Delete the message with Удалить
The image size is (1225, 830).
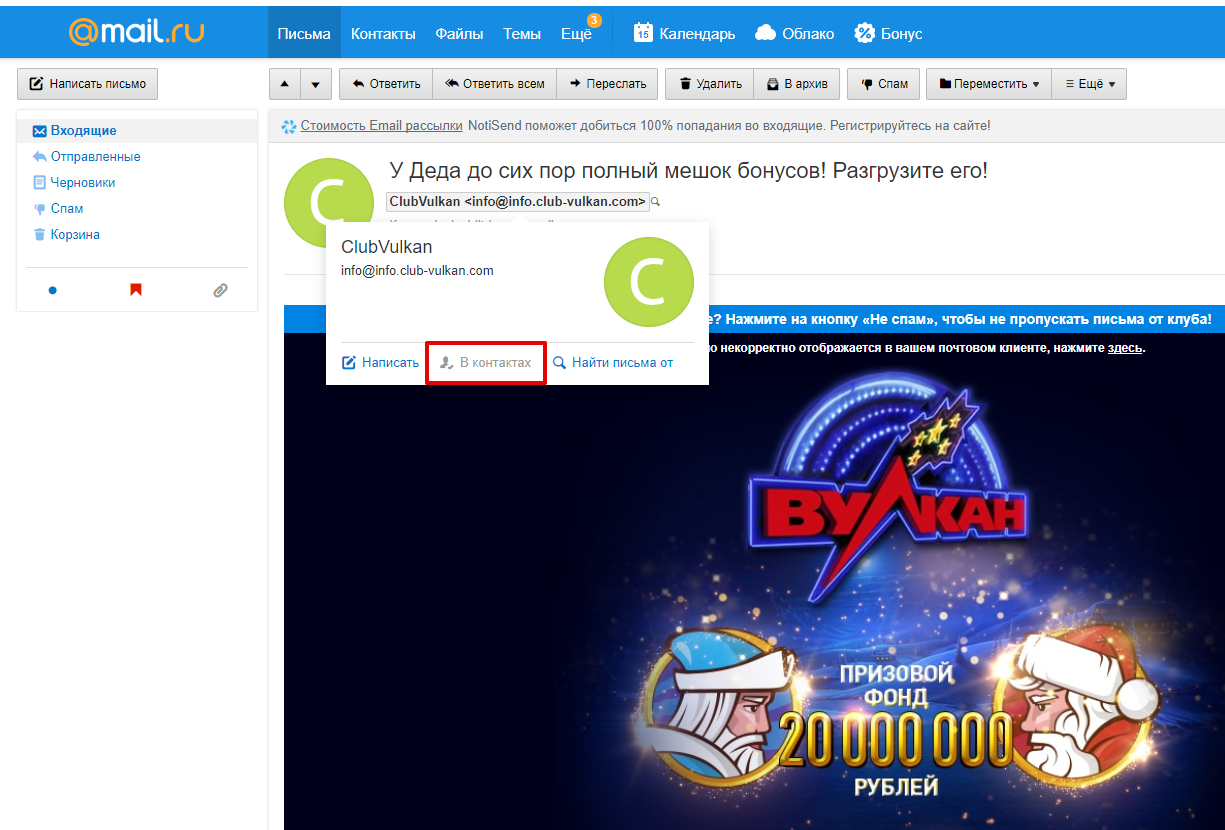point(710,84)
